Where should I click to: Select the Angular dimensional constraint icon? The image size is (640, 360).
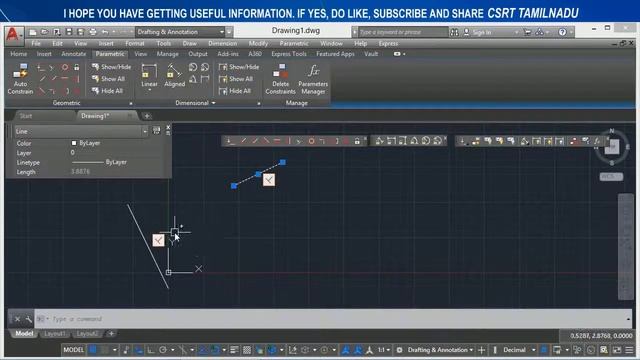point(193,79)
